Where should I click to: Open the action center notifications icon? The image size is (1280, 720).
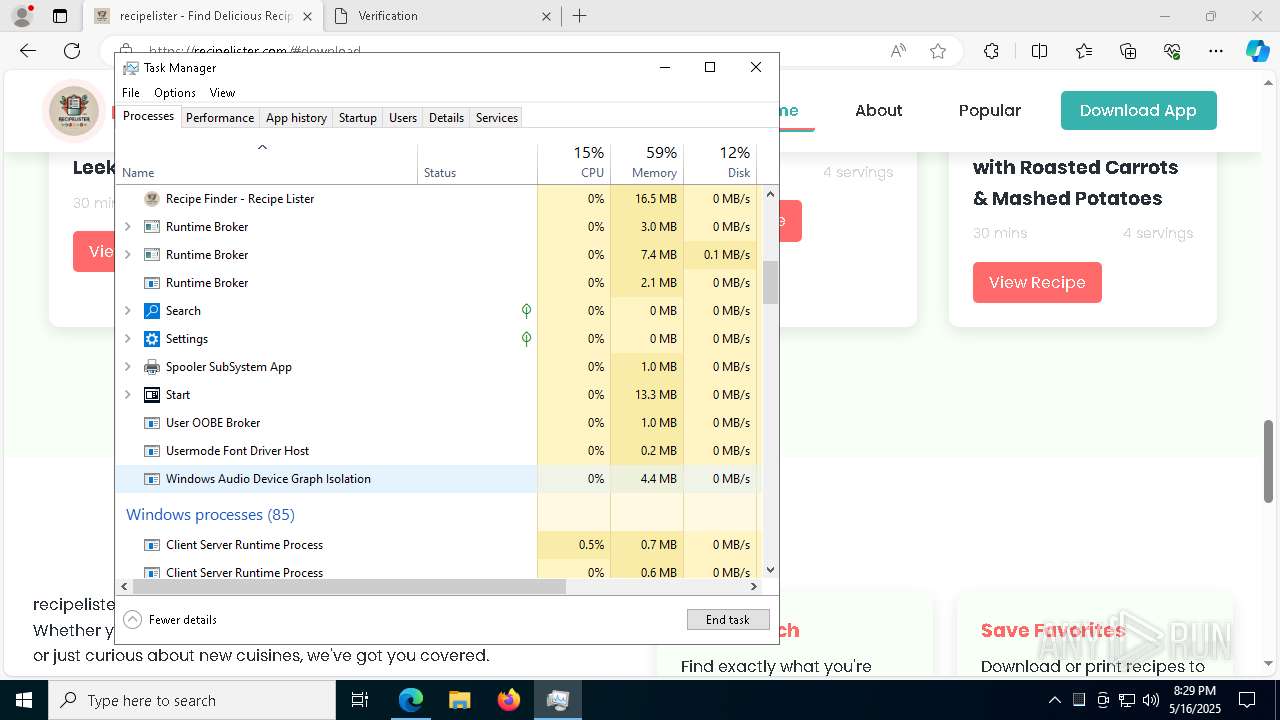(x=1247, y=700)
